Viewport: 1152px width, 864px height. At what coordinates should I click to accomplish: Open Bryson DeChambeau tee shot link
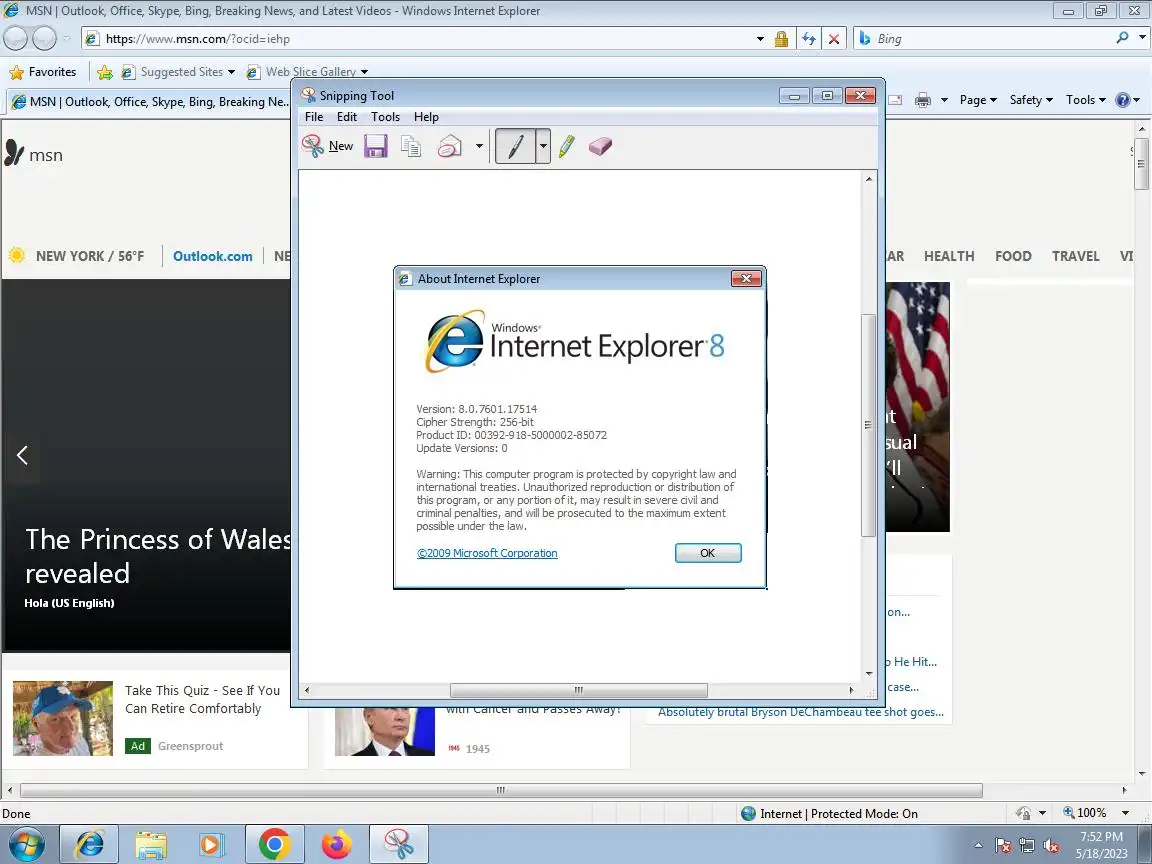[x=801, y=712]
